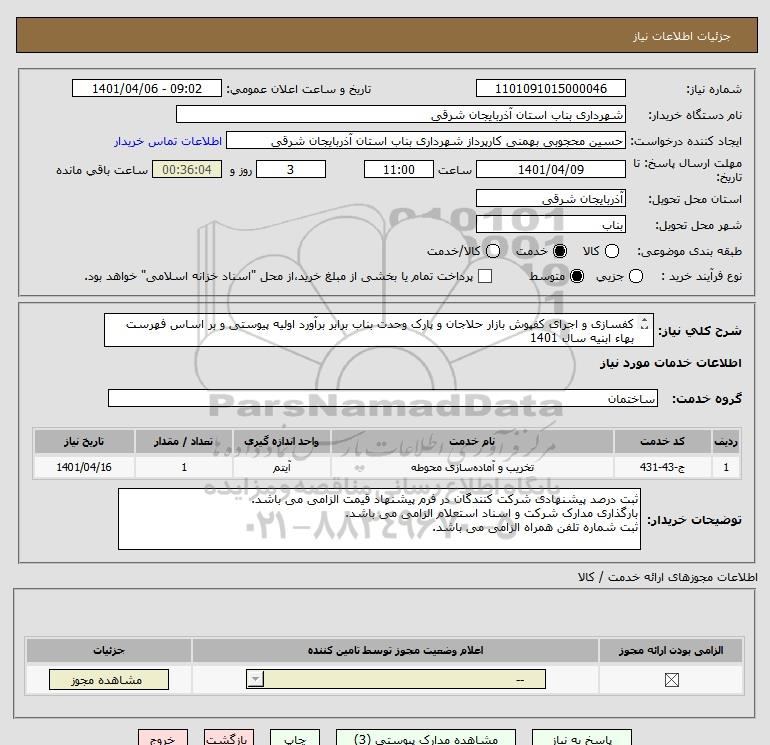Click the announcement date field 1401/04/06 - 09:02
770x745 pixels.
[147, 88]
